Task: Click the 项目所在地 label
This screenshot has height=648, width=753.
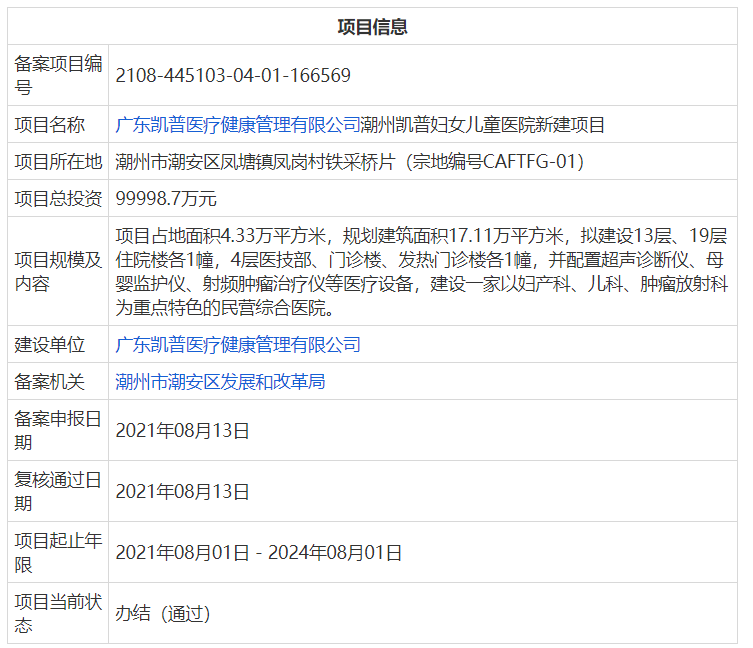Action: click(58, 162)
